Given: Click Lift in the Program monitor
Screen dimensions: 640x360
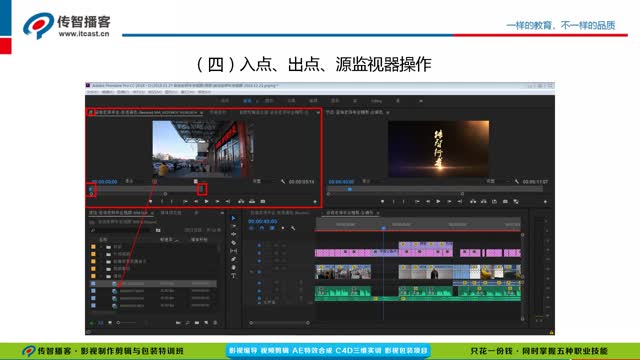Looking at the screenshot, I should (x=473, y=202).
